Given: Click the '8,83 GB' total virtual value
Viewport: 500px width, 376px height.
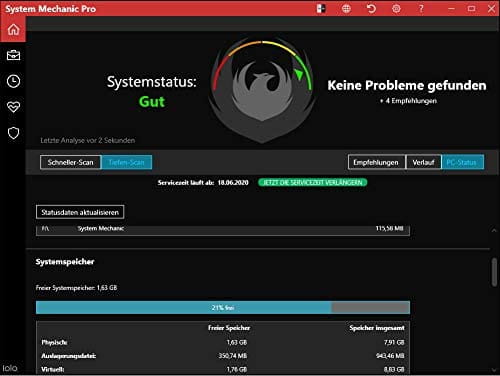Looking at the screenshot, I should [394, 369].
